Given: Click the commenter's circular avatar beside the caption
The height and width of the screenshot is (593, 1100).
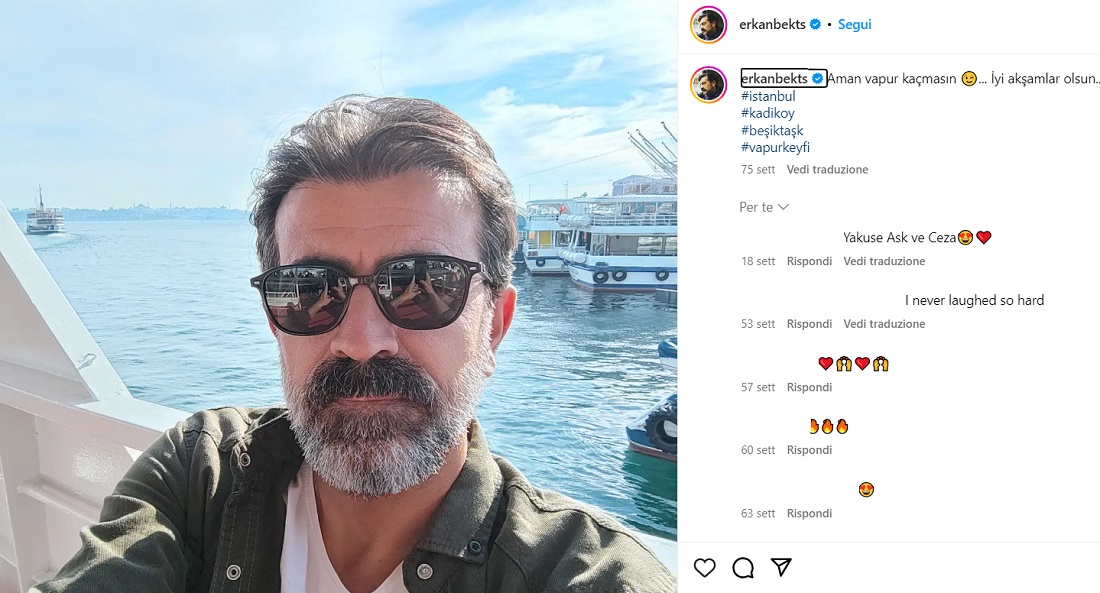Looking at the screenshot, I should click(710, 84).
